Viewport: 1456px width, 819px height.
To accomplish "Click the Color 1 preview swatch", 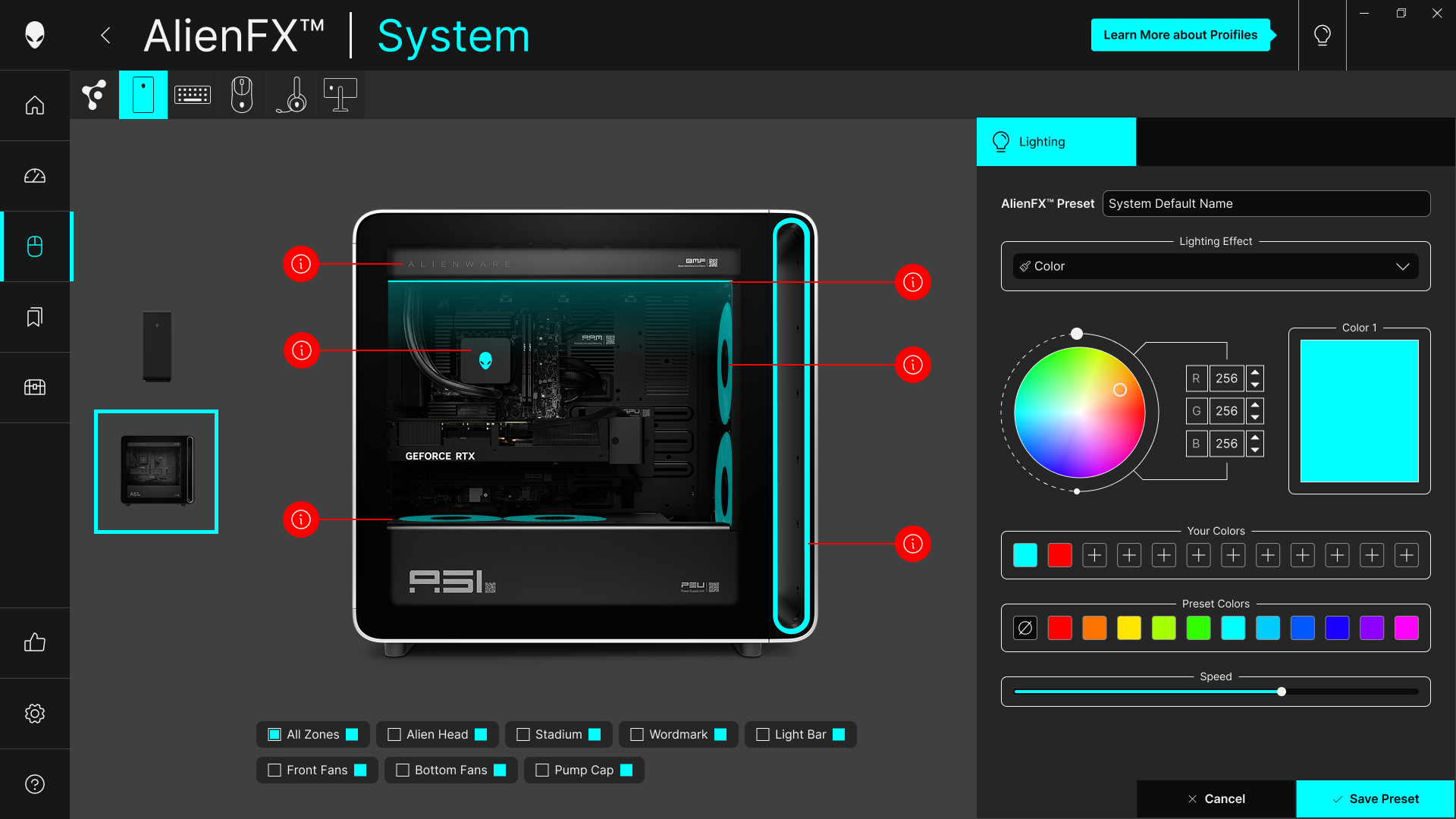I will (1360, 411).
